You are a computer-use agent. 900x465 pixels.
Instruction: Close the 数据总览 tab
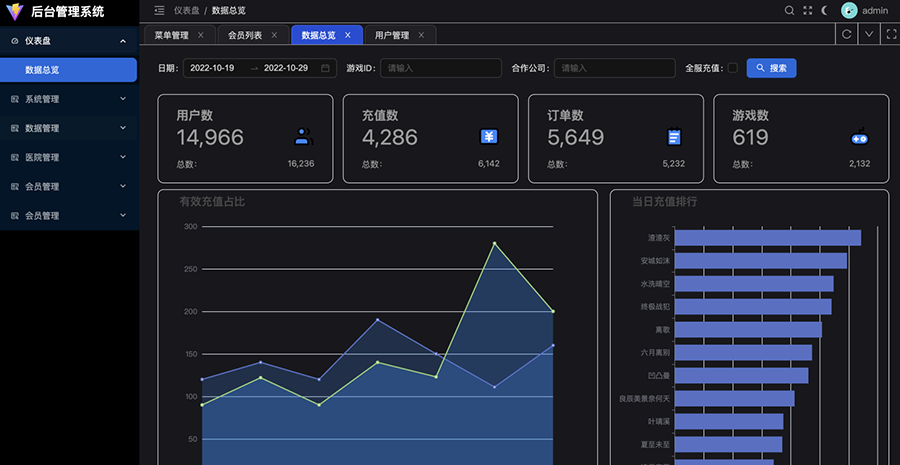pos(347,35)
